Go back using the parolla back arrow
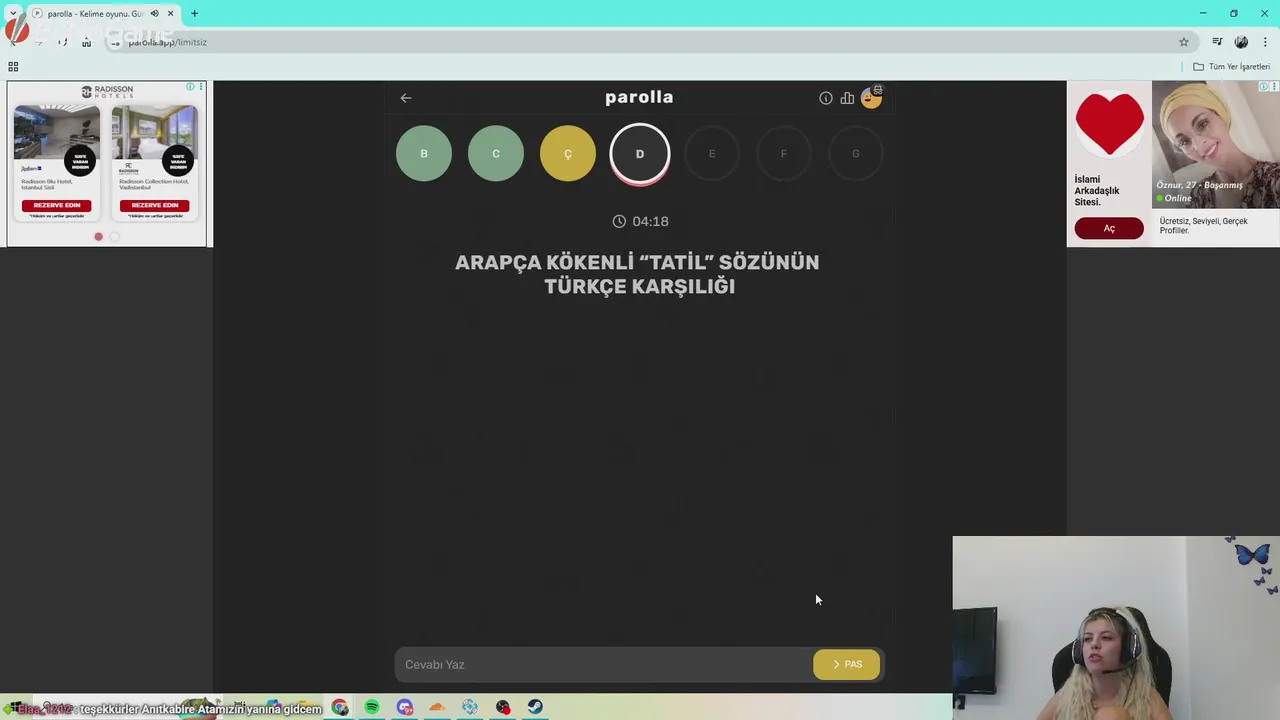 [406, 98]
